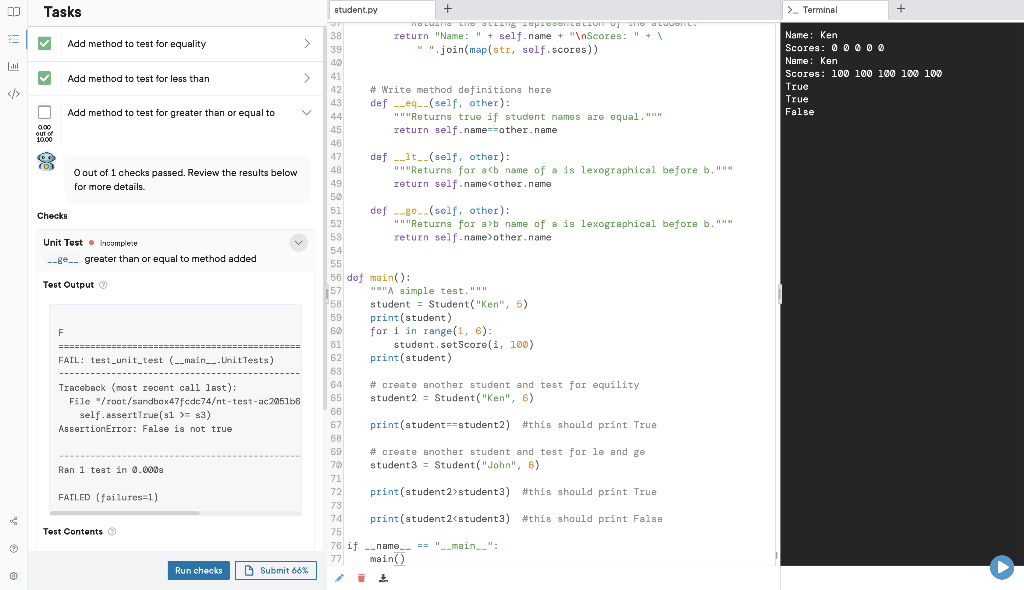Click the 'greater than or equal to method added' text
Viewport: 1024px width, 590px height.
coord(170,259)
